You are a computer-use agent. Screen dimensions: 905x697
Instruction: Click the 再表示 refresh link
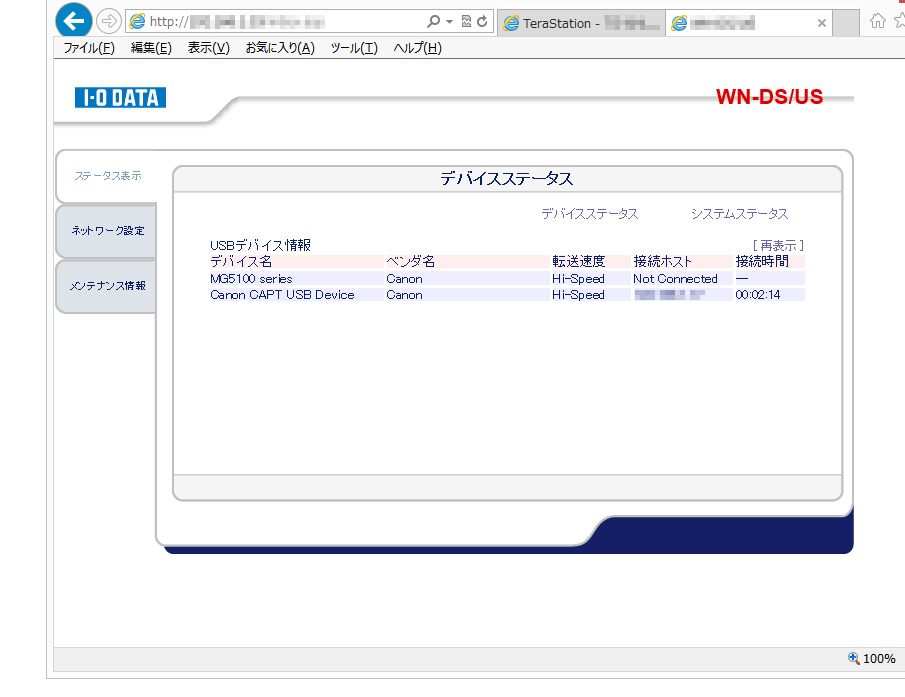tap(778, 246)
